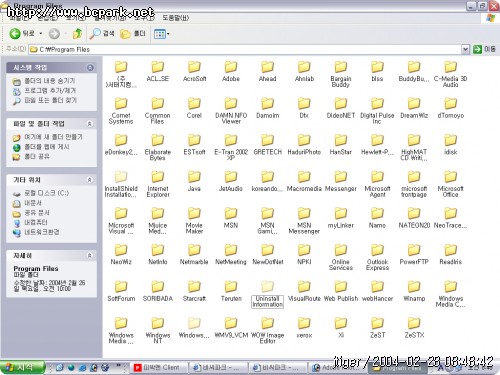Select the Bargain Buddy folder

point(341,74)
